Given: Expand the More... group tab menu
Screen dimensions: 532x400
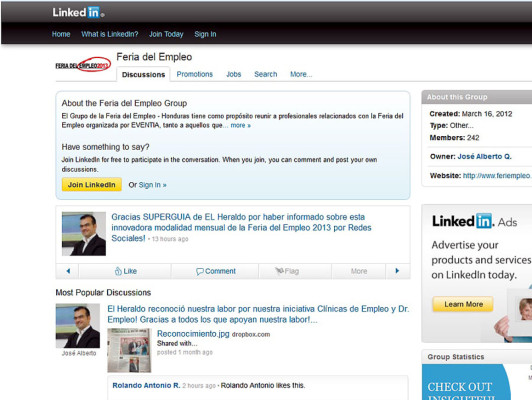Looking at the screenshot, I should tap(301, 74).
